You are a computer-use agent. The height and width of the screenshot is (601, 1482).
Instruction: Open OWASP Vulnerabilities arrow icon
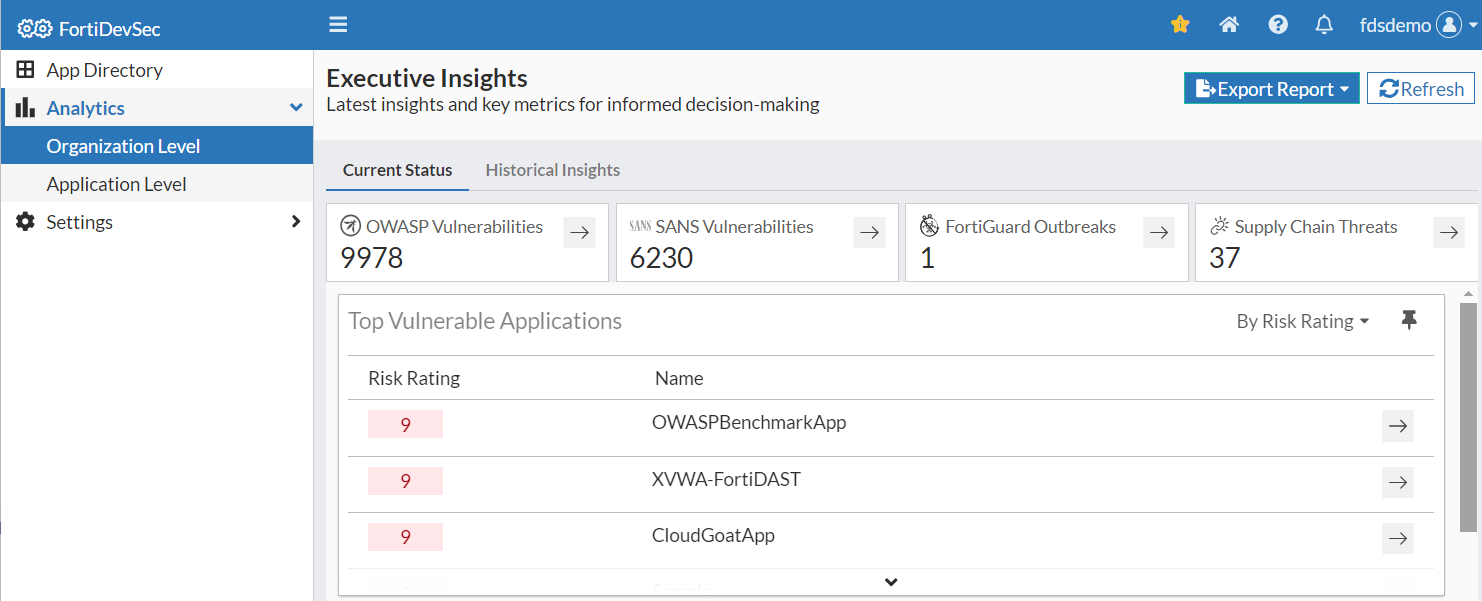click(x=579, y=233)
